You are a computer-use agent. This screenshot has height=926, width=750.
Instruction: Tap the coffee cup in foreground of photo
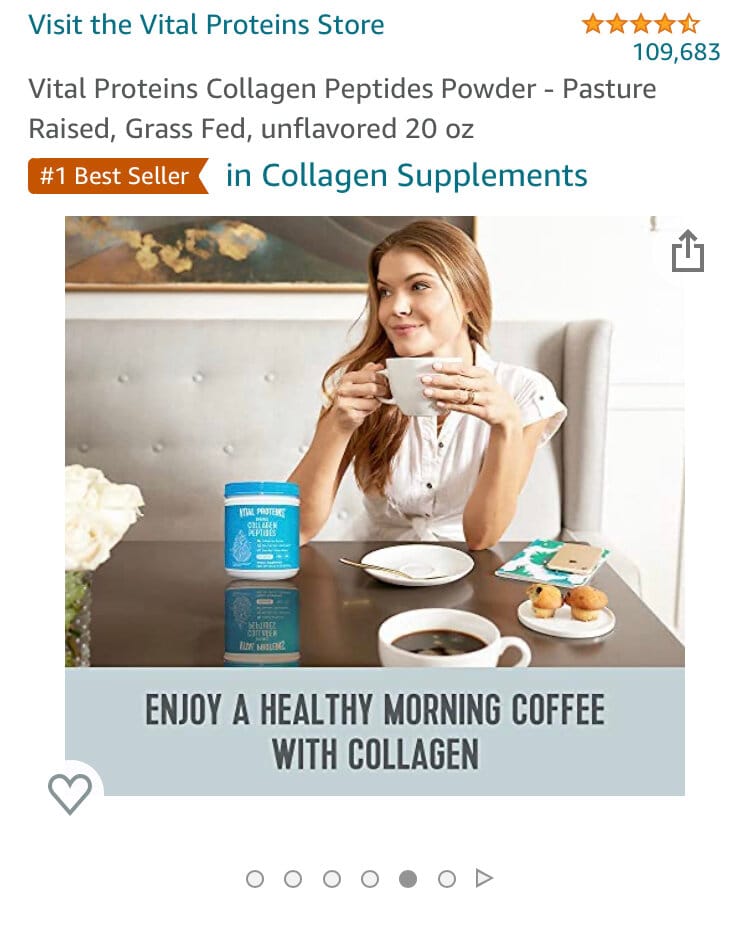click(x=454, y=638)
